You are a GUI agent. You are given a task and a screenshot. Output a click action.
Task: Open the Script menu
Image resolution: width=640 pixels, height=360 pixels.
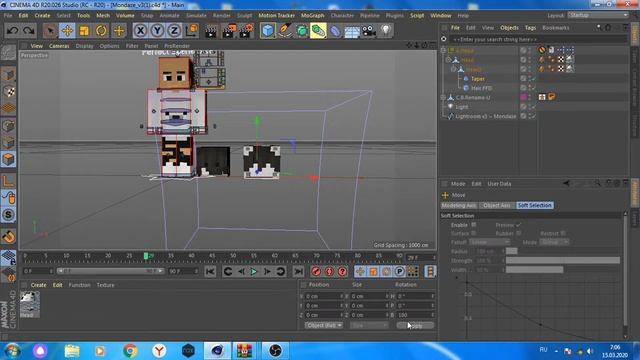click(417, 16)
